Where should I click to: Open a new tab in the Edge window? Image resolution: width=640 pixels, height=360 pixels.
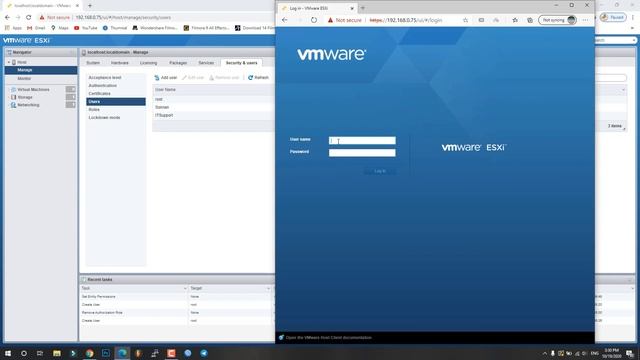coord(362,8)
